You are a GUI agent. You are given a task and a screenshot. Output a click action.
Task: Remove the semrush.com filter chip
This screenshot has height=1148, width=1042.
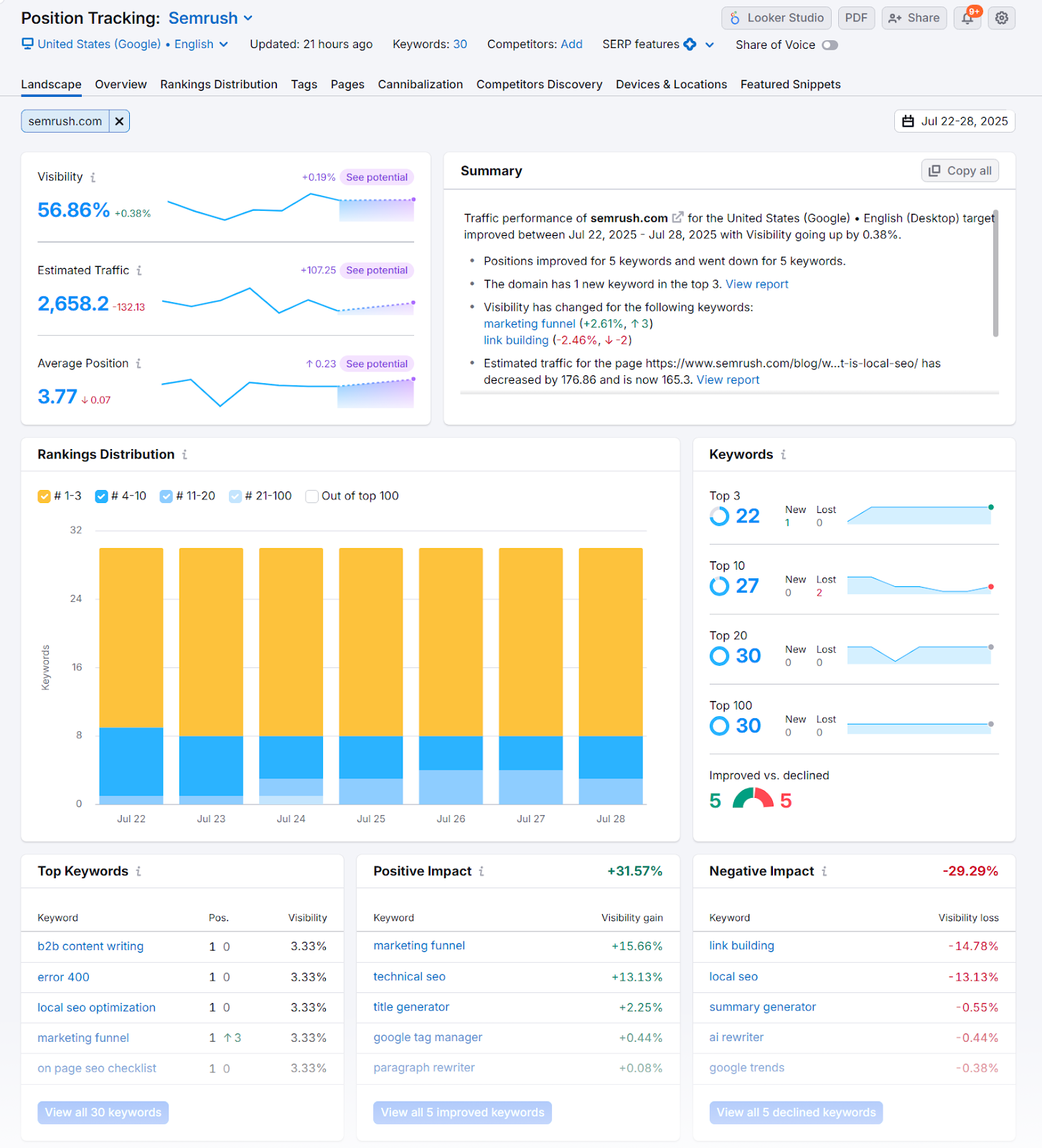click(119, 121)
